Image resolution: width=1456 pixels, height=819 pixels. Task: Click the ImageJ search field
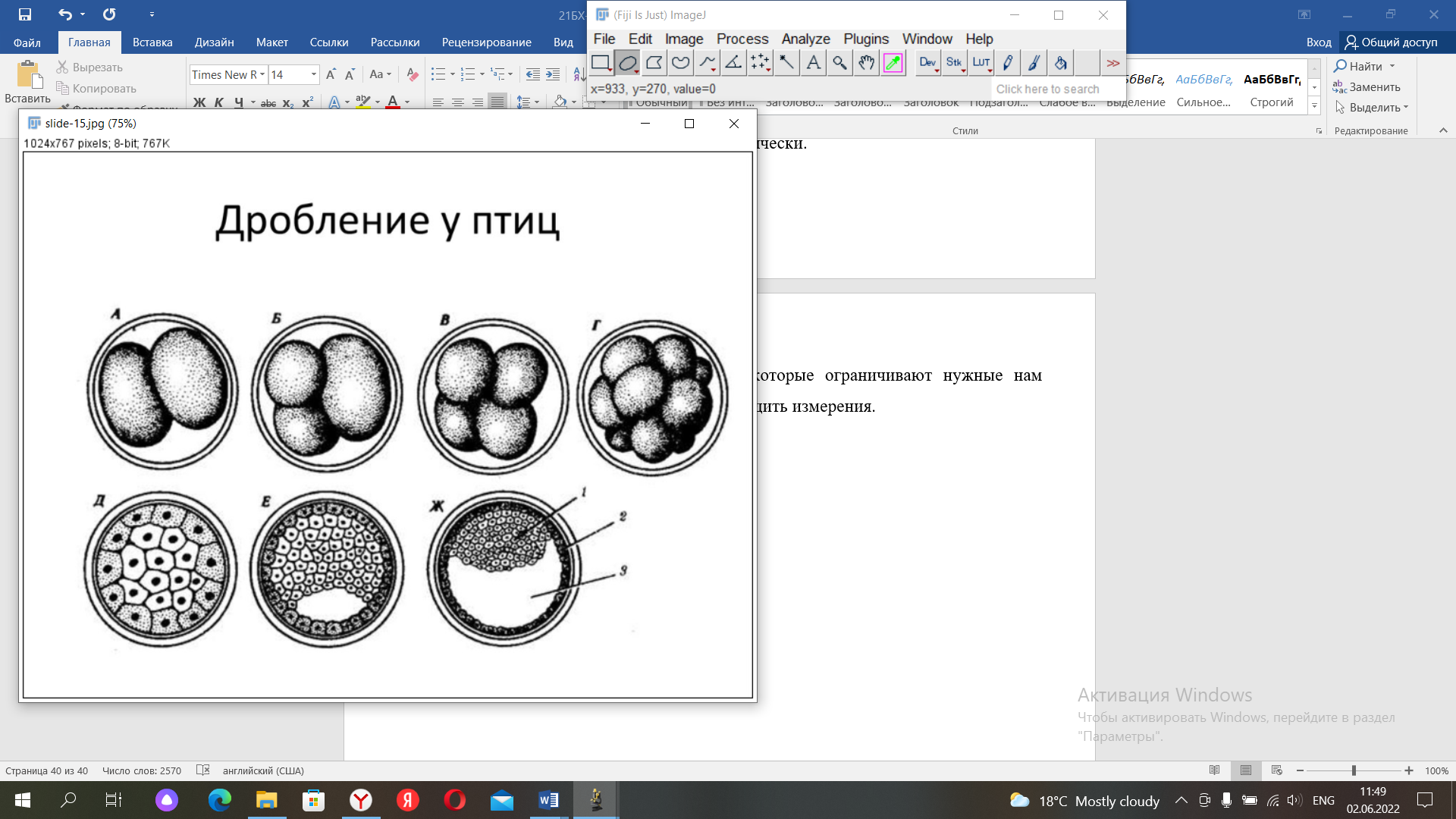click(1057, 89)
